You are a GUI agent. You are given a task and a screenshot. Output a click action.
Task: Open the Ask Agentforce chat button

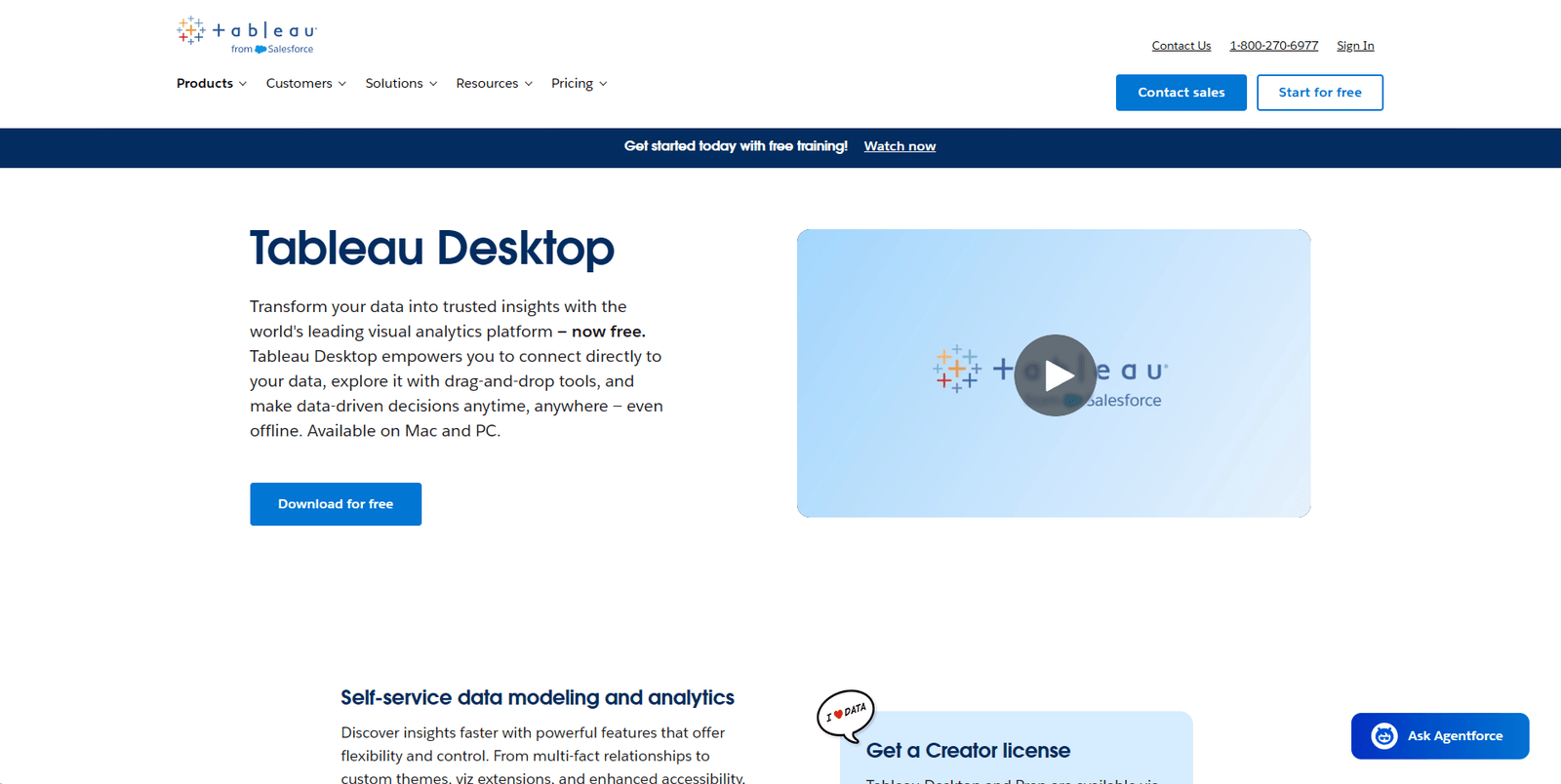1440,736
